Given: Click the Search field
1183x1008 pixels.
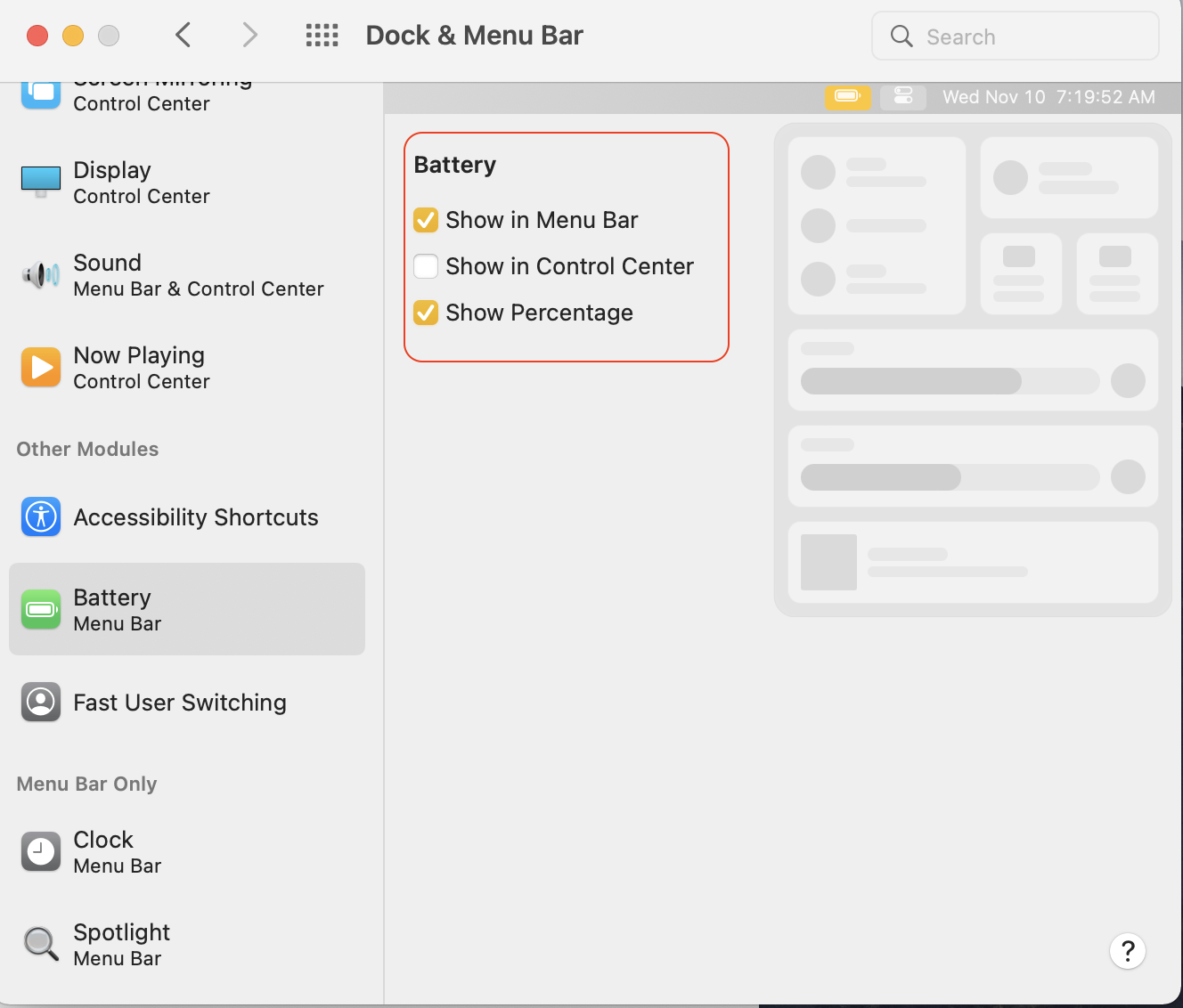Looking at the screenshot, I should [1016, 36].
